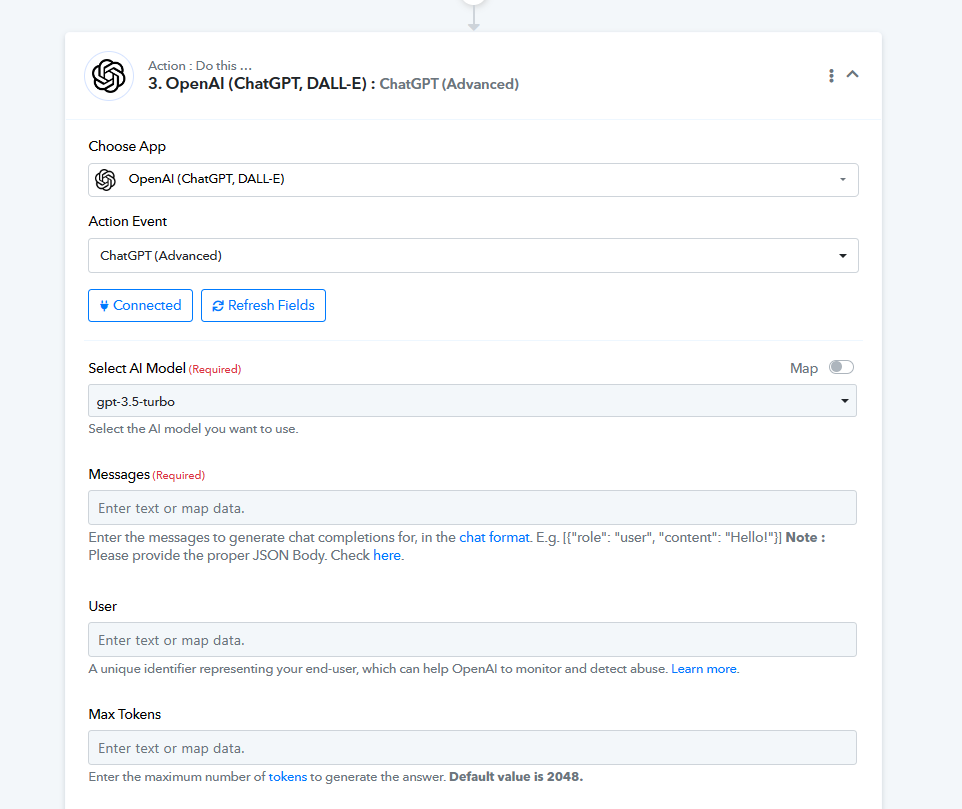Image resolution: width=962 pixels, height=809 pixels.
Task: Click the Max Tokens input field
Action: pyautogui.click(x=472, y=748)
